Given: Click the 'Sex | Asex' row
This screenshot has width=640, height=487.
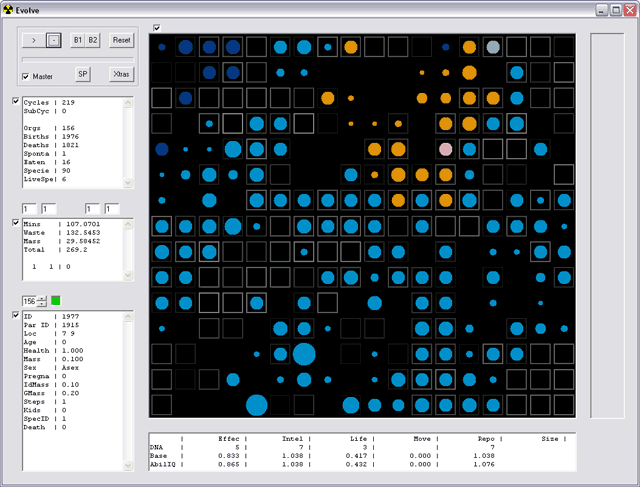Looking at the screenshot, I should click(x=51, y=368).
